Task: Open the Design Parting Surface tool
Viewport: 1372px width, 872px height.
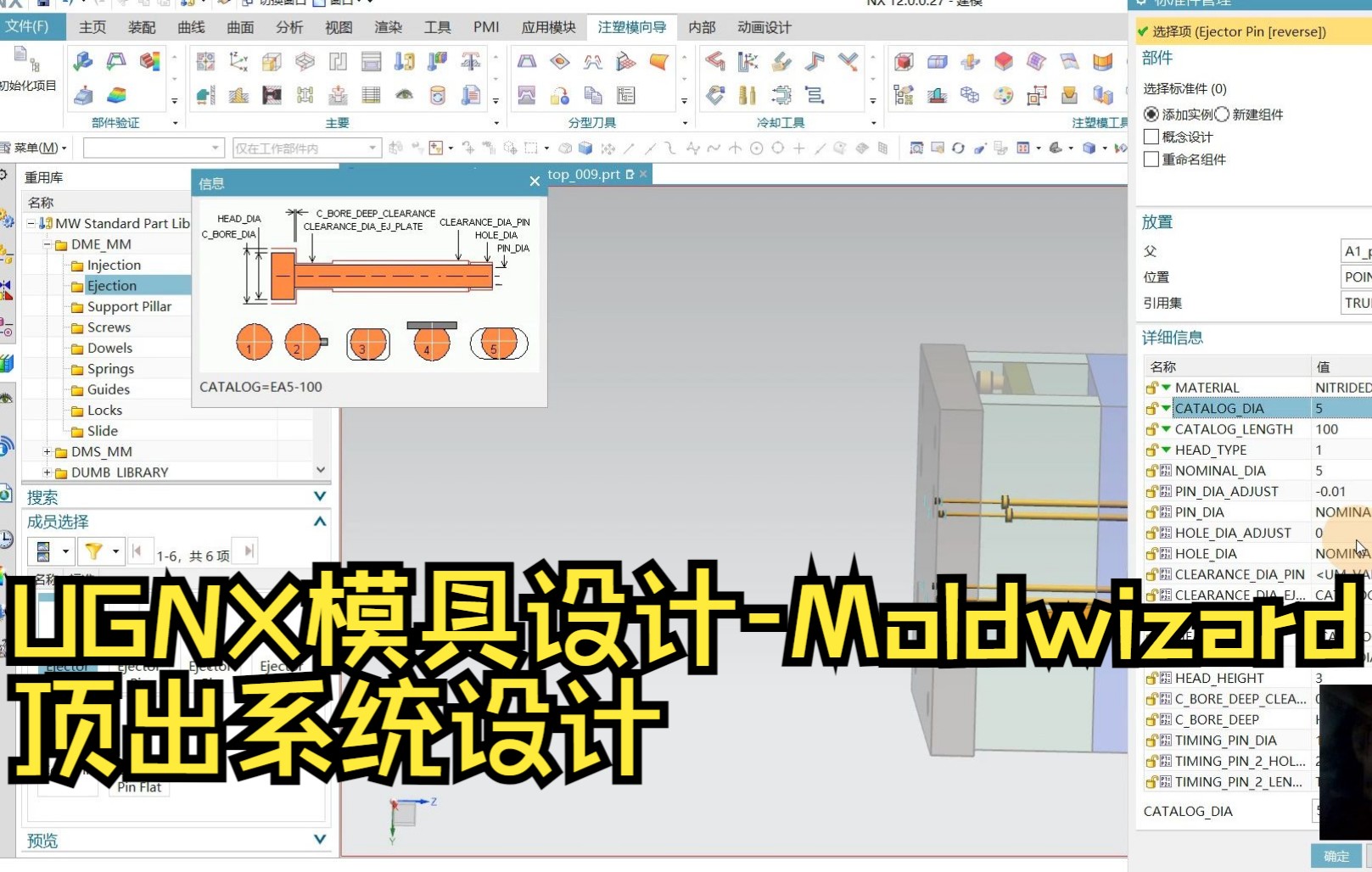Action: [658, 61]
